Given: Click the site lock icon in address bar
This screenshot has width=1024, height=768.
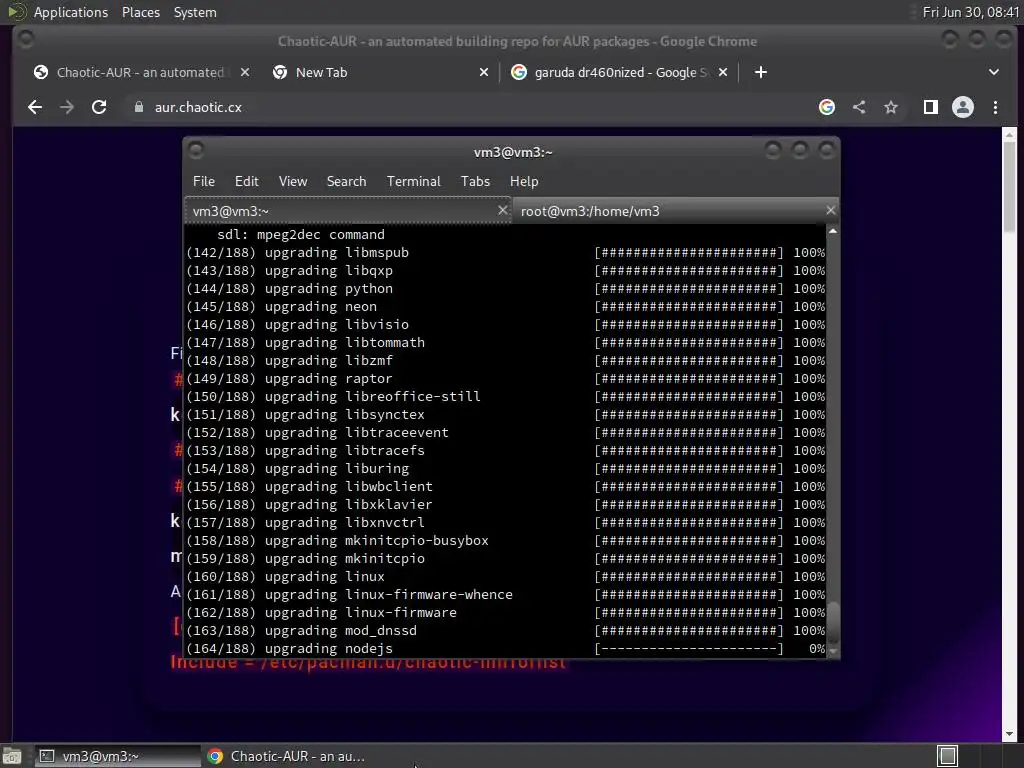Looking at the screenshot, I should pyautogui.click(x=138, y=107).
